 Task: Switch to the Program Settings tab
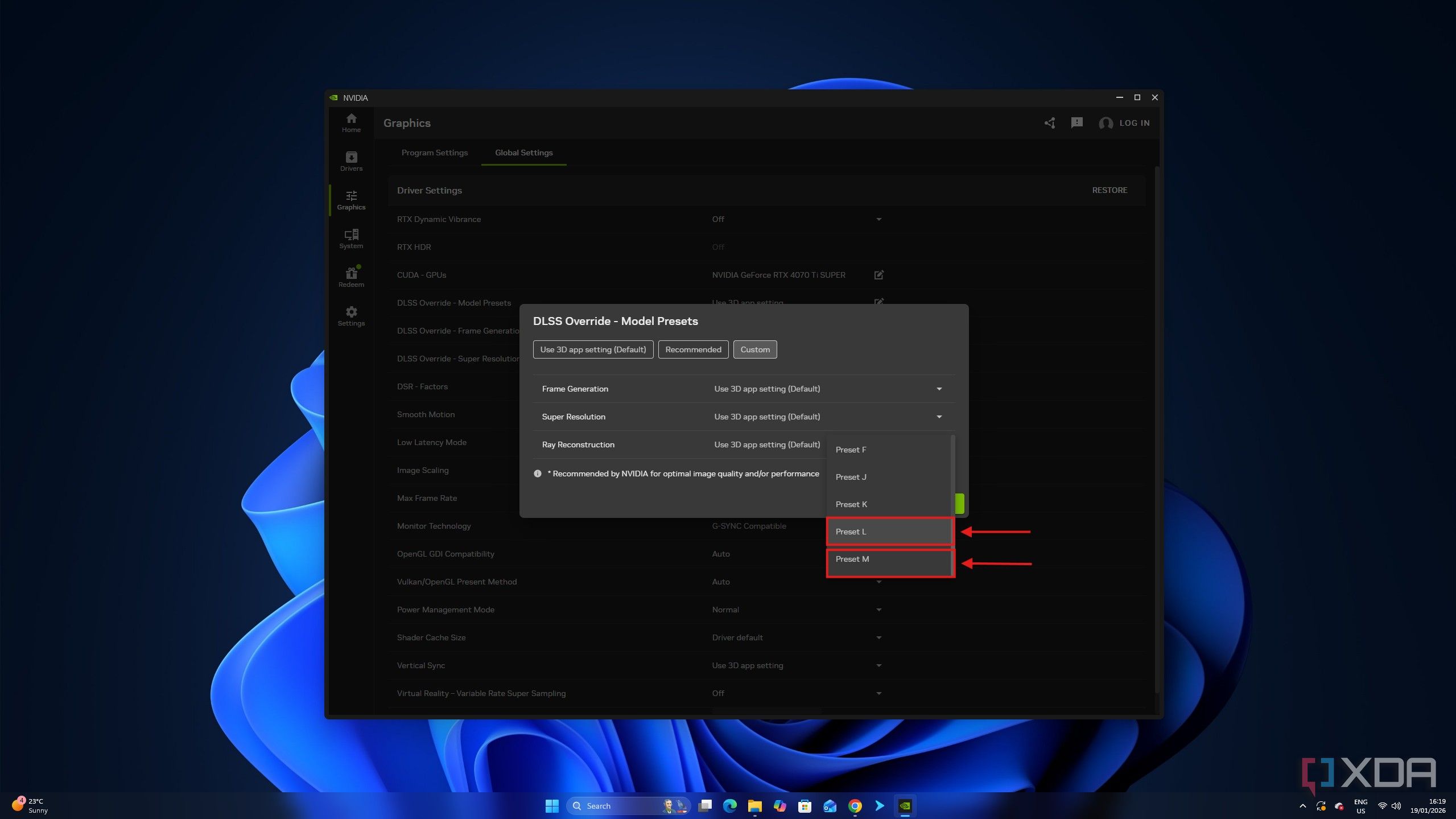click(435, 153)
